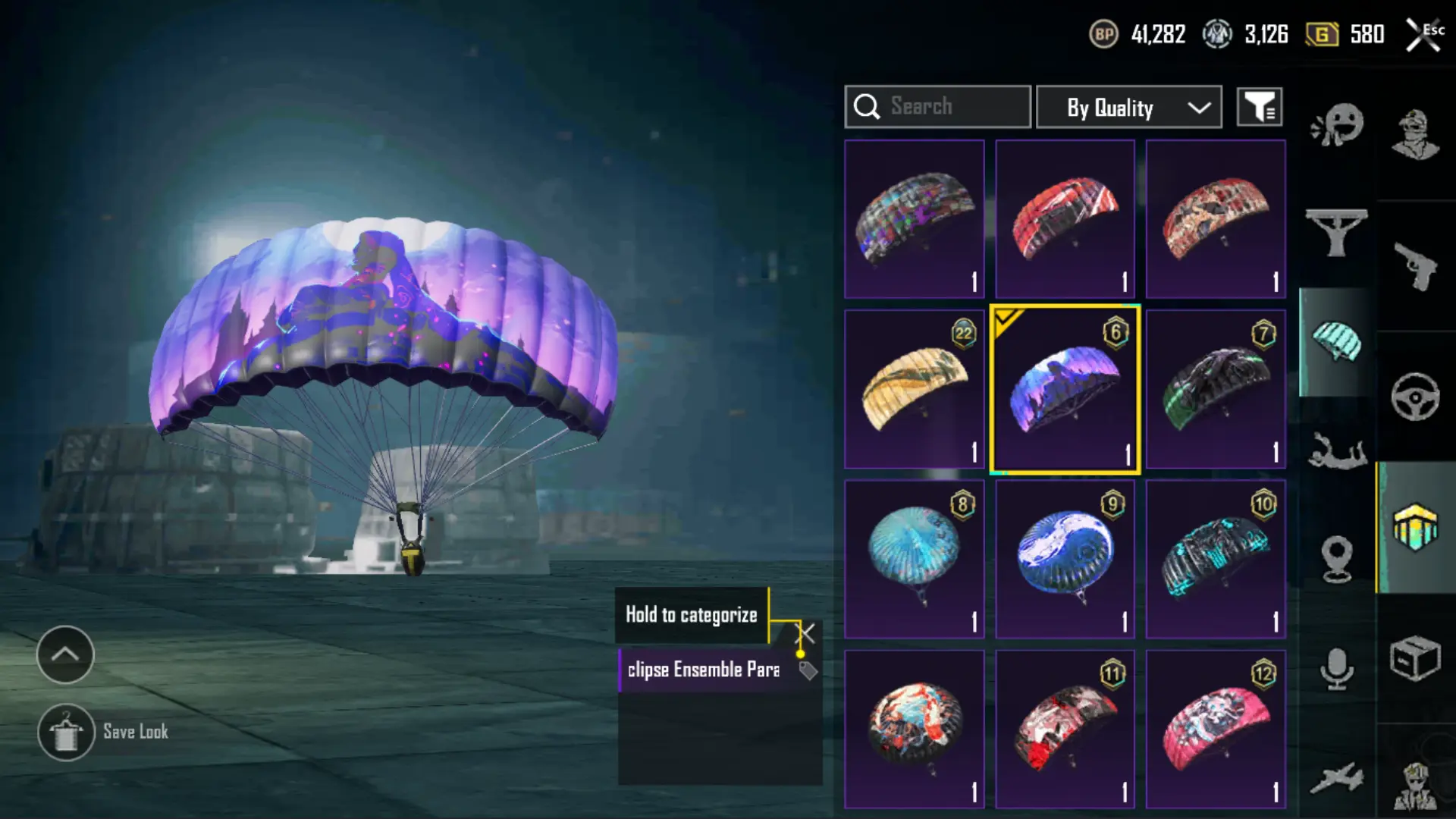Image resolution: width=1456 pixels, height=819 pixels.
Task: Expand the By Quality sort dropdown
Action: pos(1128,107)
